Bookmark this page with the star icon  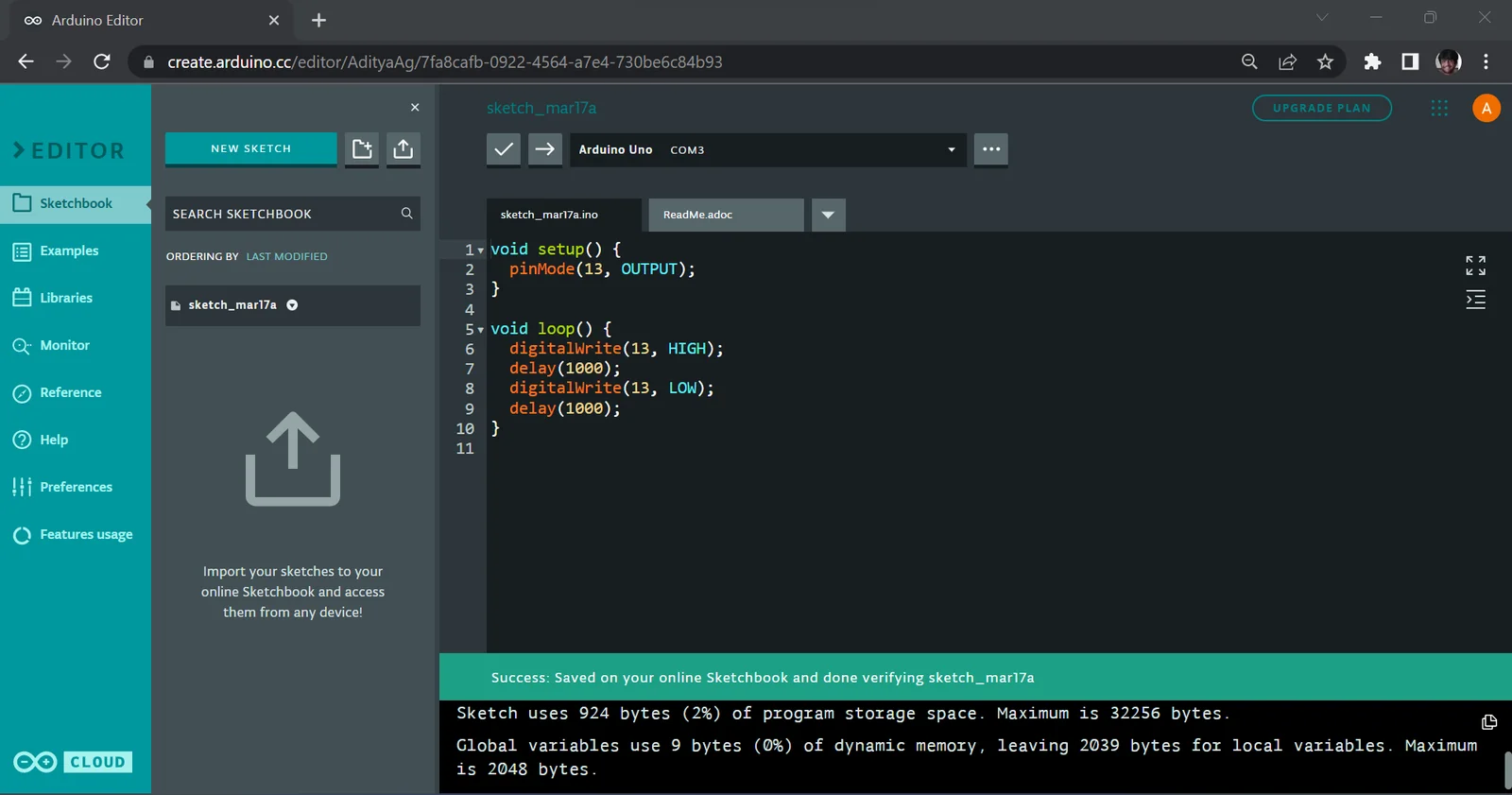(1325, 61)
